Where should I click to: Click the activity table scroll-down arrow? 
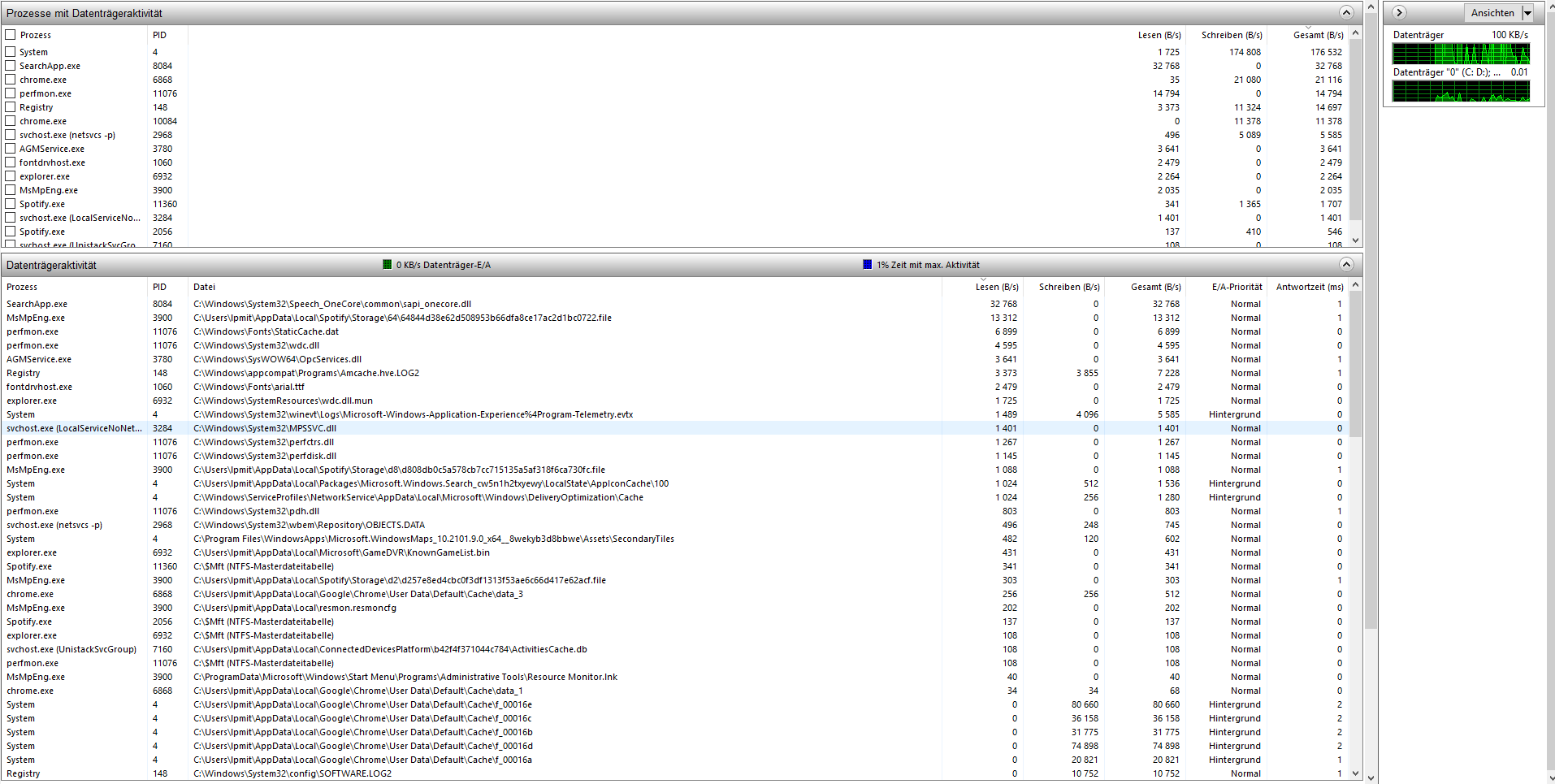click(1355, 773)
